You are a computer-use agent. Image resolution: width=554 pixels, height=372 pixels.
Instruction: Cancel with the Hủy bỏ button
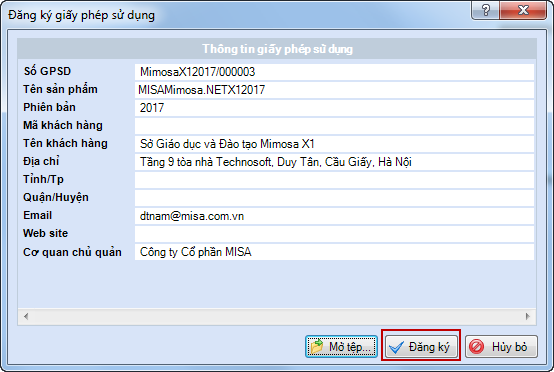[501, 347]
